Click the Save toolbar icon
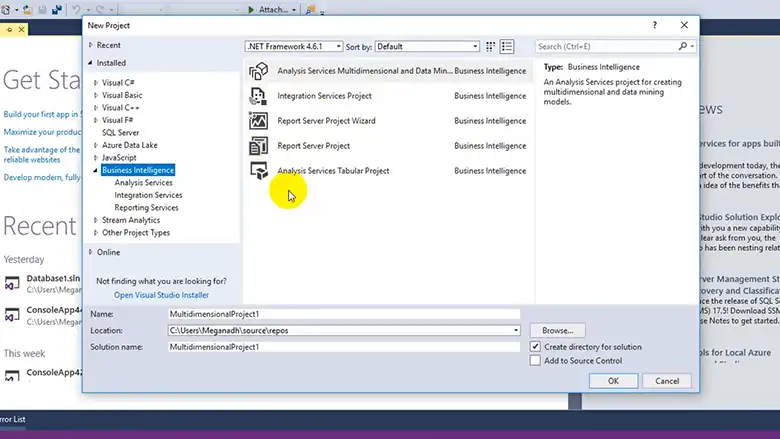 pos(42,9)
